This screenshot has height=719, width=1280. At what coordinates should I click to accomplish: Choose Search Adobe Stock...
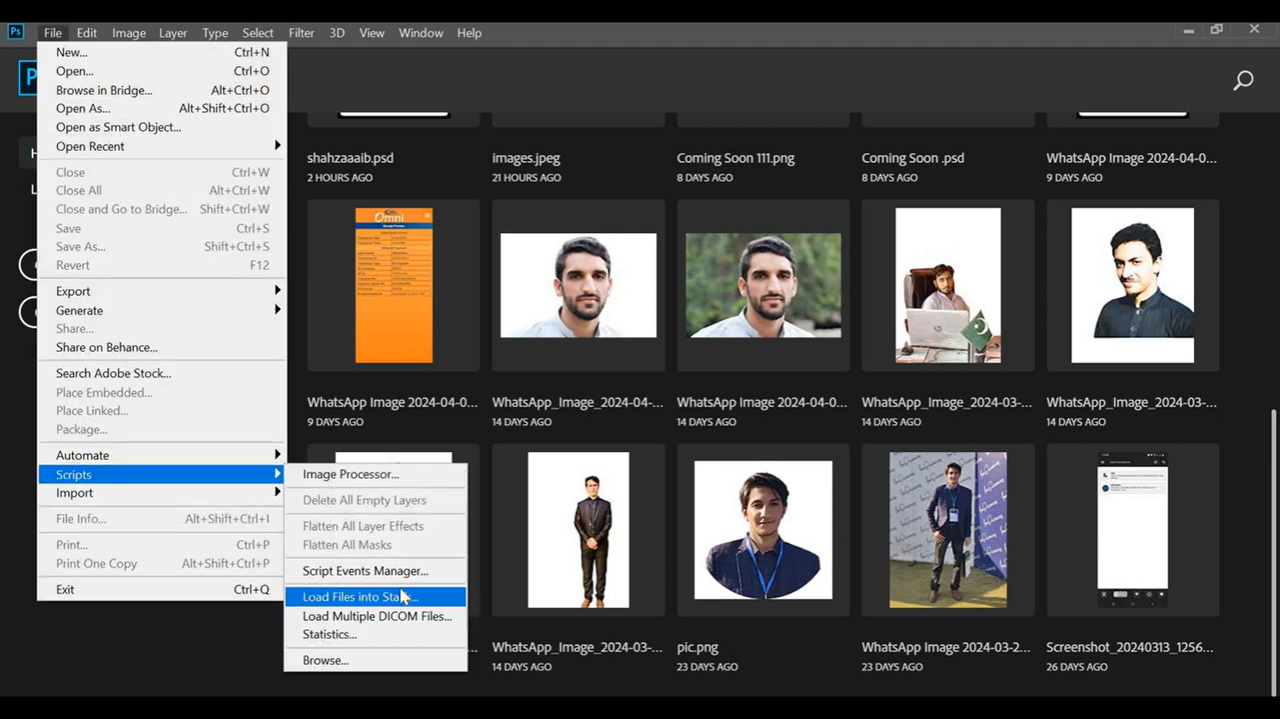(162, 373)
